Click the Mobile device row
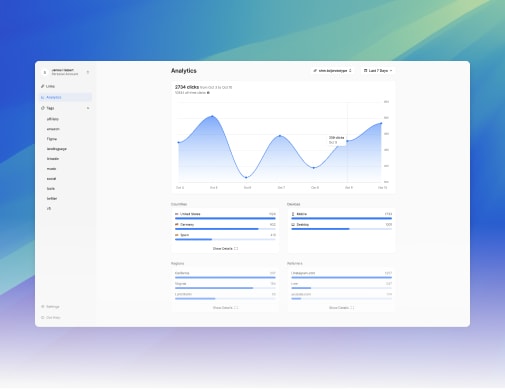This screenshot has width=505, height=389. pyautogui.click(x=342, y=216)
